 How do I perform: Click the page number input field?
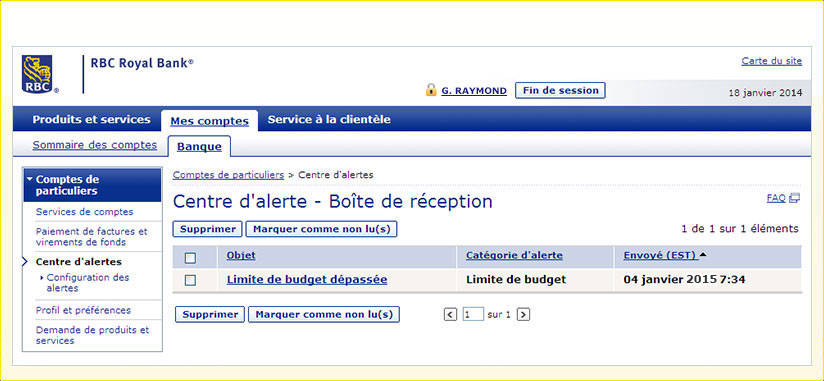(x=473, y=315)
